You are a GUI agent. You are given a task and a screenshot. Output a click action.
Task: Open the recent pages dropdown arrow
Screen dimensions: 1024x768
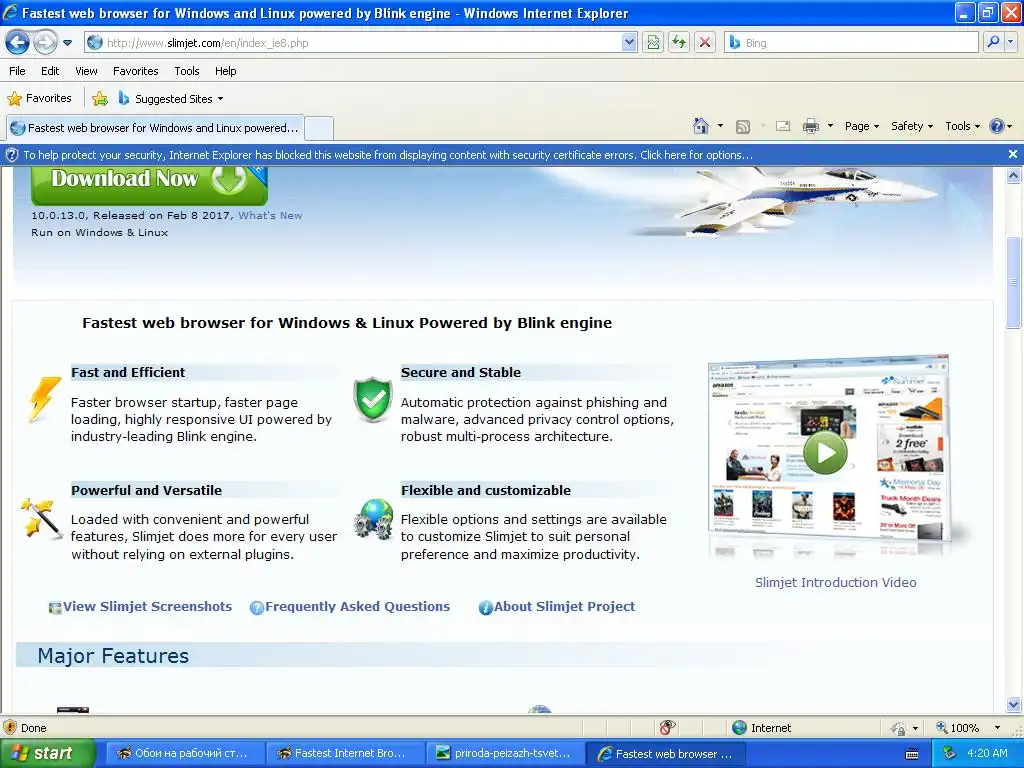pyautogui.click(x=67, y=43)
